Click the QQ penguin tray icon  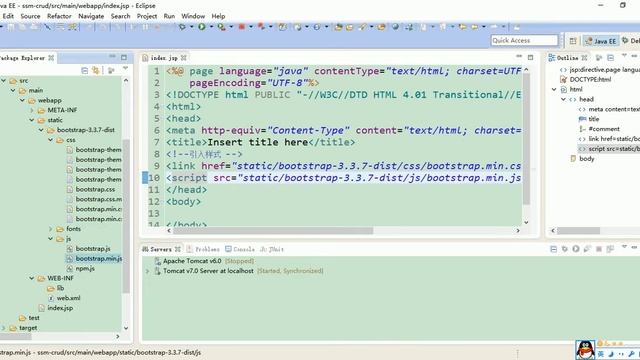coord(585,350)
